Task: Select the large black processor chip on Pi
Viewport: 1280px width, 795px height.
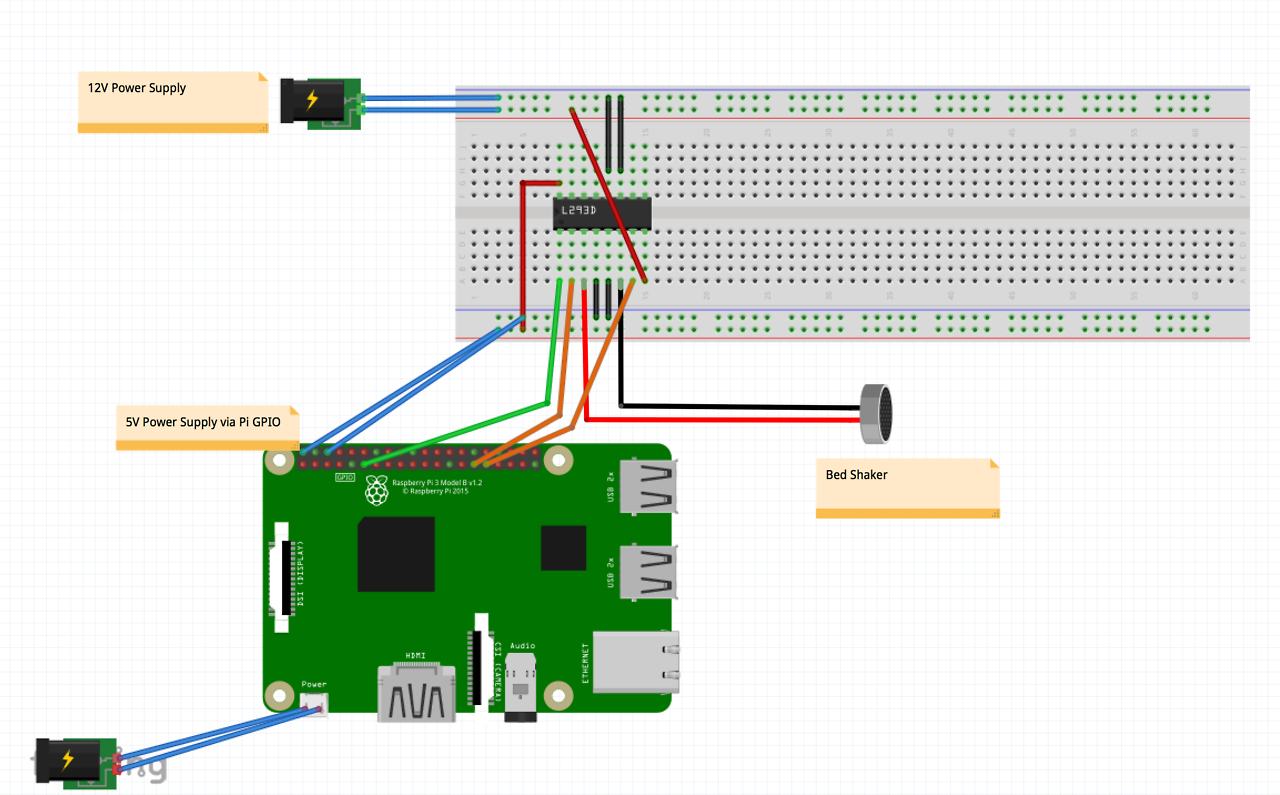Action: click(x=397, y=554)
